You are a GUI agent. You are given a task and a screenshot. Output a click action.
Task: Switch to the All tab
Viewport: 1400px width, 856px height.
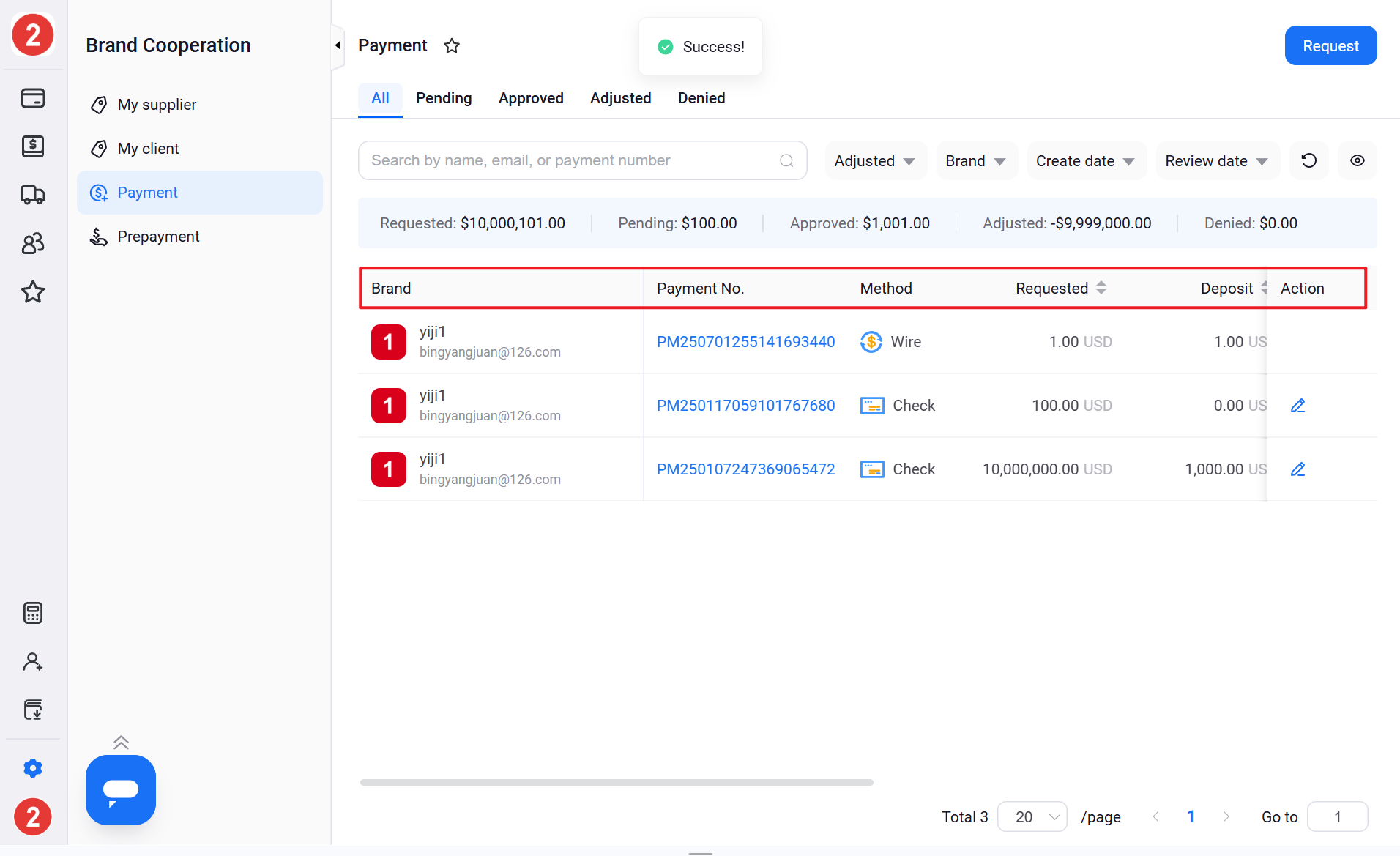coord(380,98)
